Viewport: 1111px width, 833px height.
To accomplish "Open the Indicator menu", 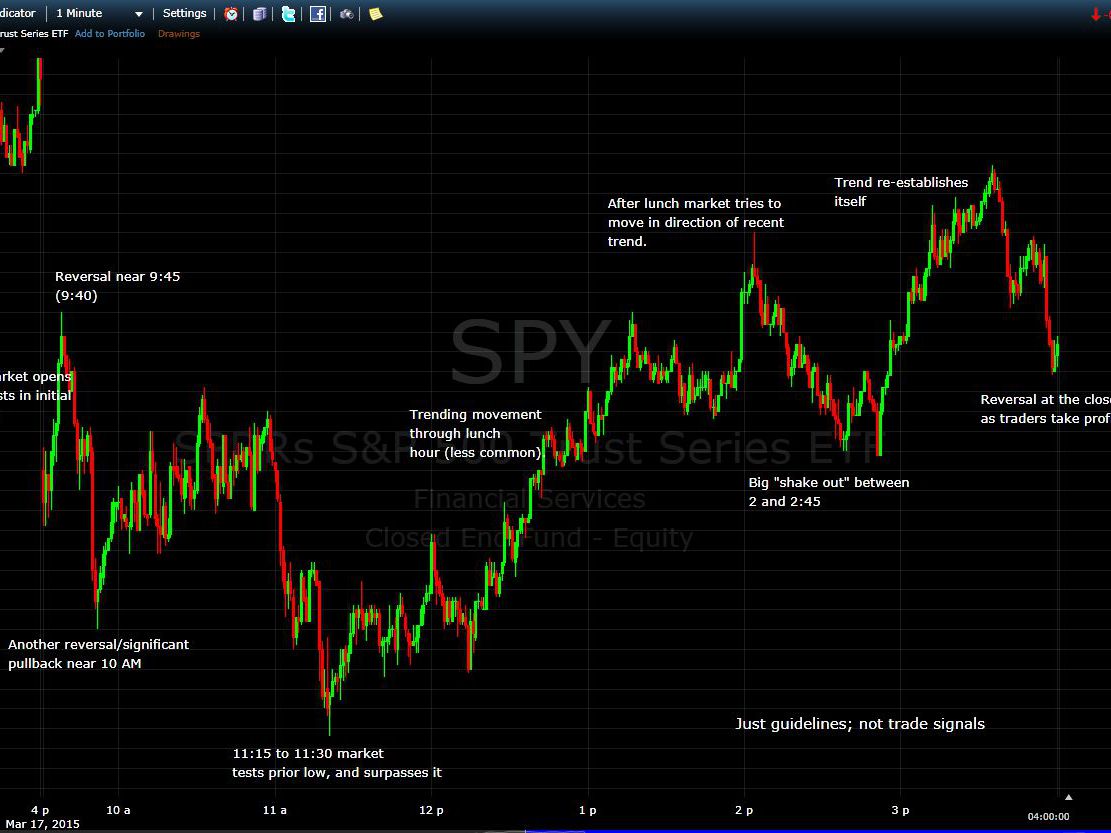I will coord(18,13).
